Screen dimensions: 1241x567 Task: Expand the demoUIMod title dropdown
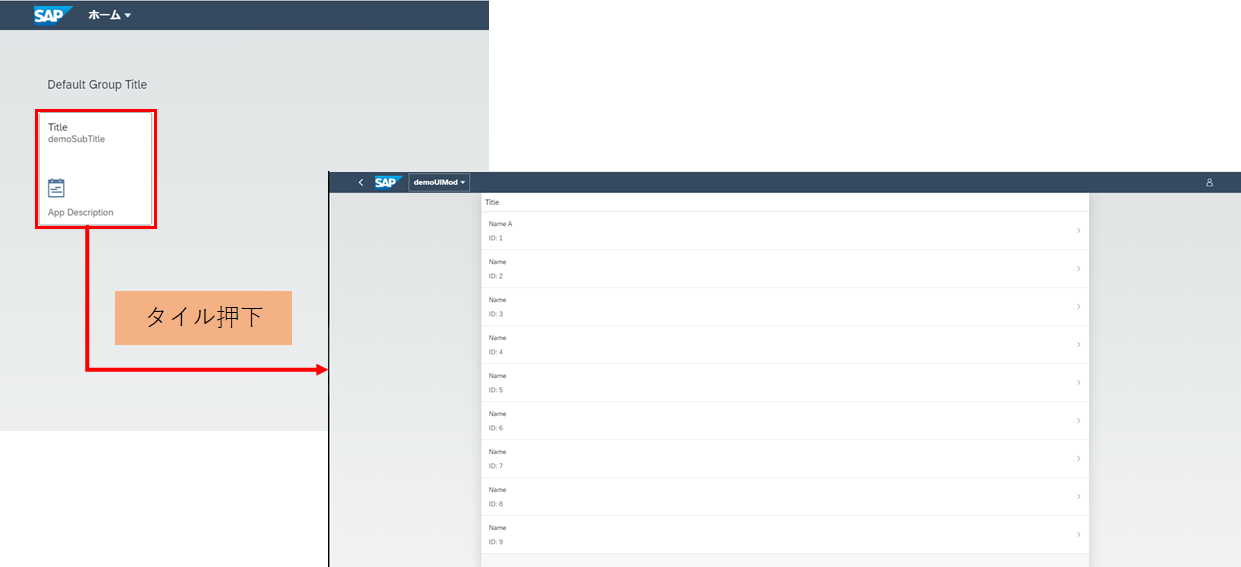440,182
